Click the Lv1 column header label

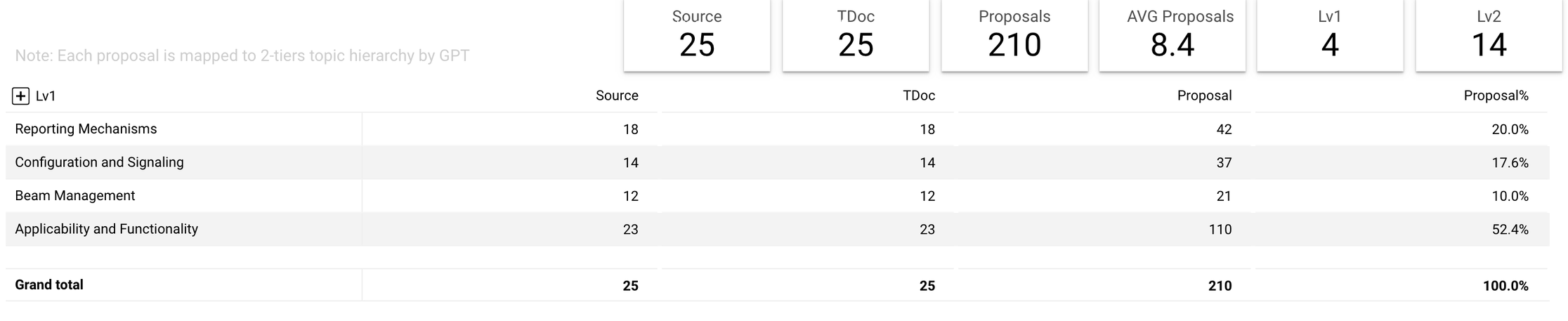coord(46,96)
